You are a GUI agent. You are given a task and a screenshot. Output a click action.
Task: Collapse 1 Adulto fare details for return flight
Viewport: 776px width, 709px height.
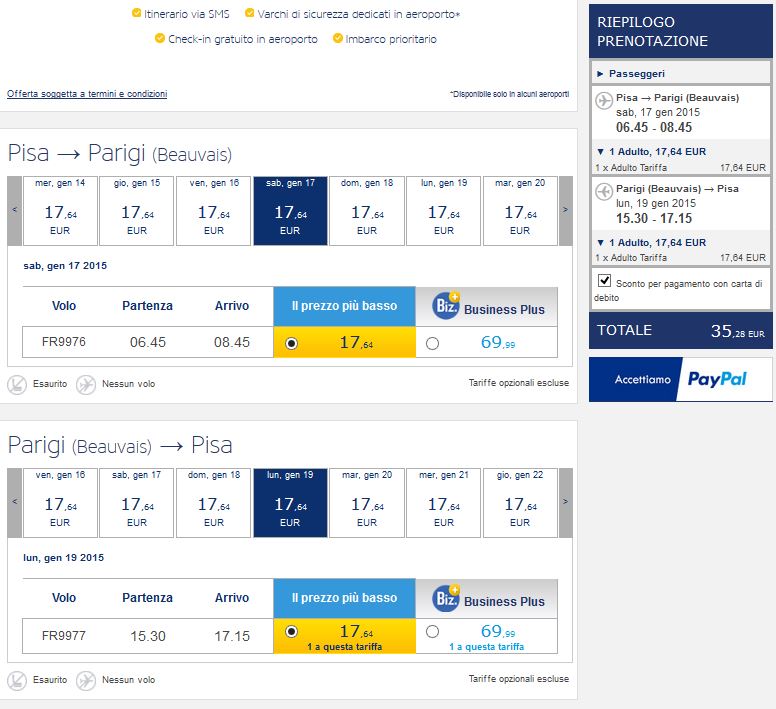click(651, 242)
